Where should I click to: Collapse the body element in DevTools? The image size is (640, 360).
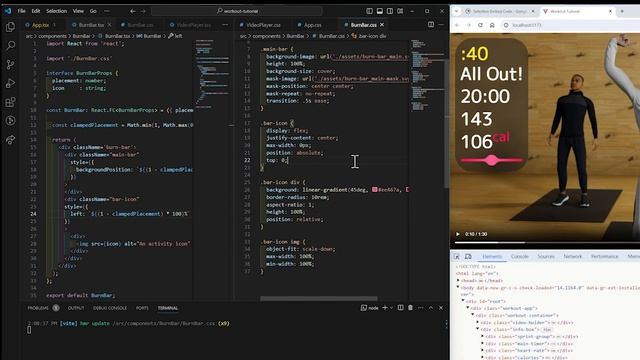[x=458, y=287]
